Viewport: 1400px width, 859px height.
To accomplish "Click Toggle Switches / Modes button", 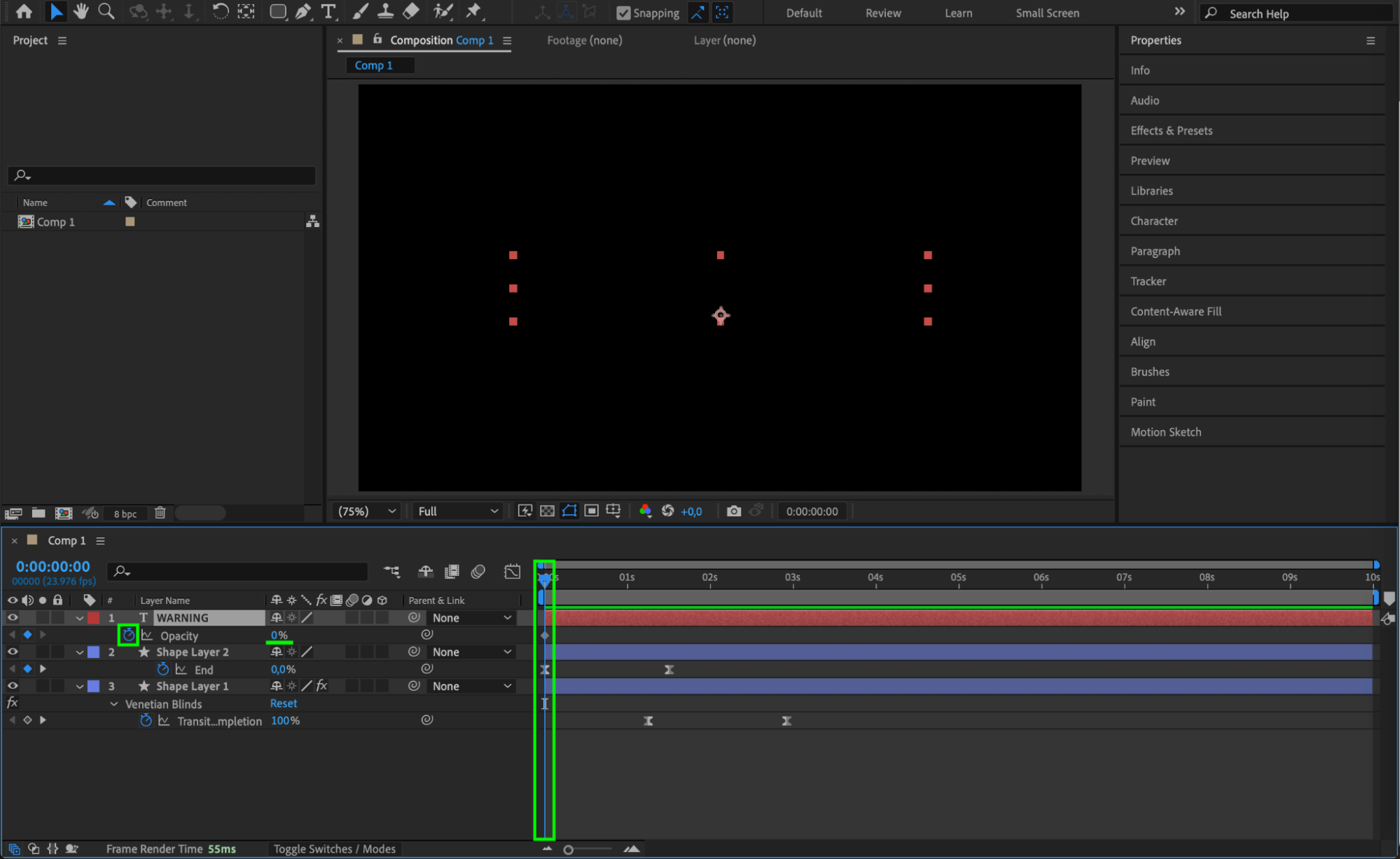I will pyautogui.click(x=334, y=848).
